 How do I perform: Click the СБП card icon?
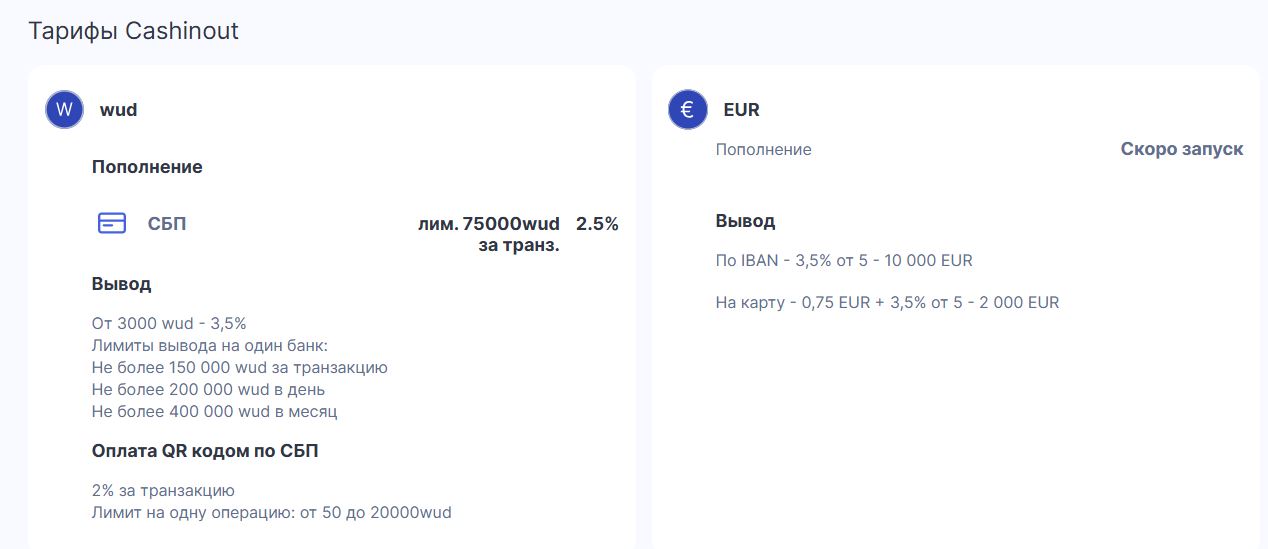112,223
